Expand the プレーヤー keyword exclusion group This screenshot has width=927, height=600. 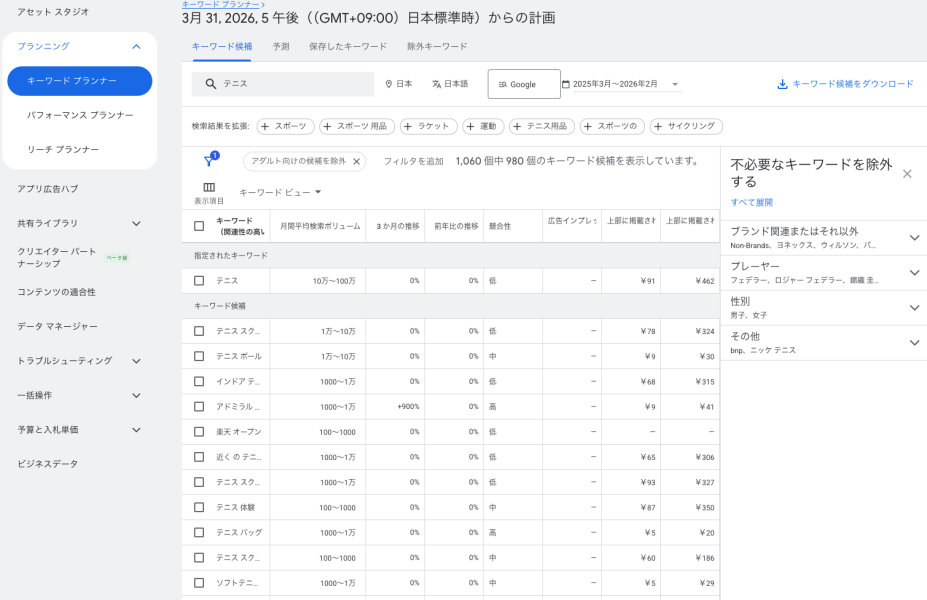click(x=912, y=271)
